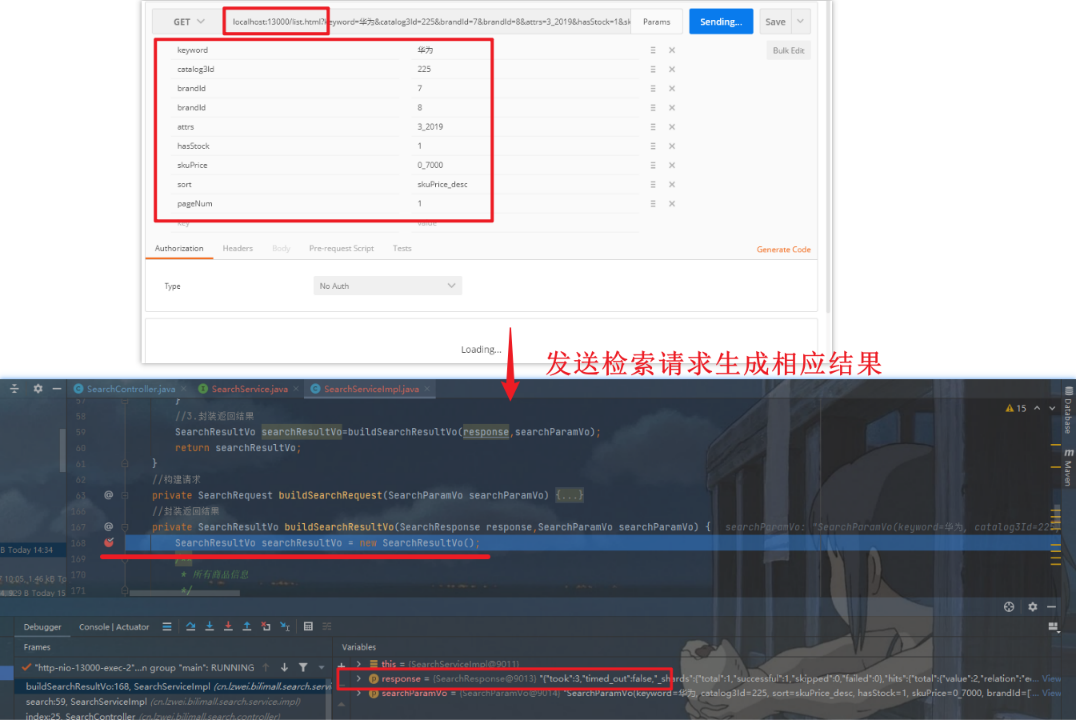Go to next frame with the down arrow
Screen dimensions: 1076x720
tap(284, 667)
